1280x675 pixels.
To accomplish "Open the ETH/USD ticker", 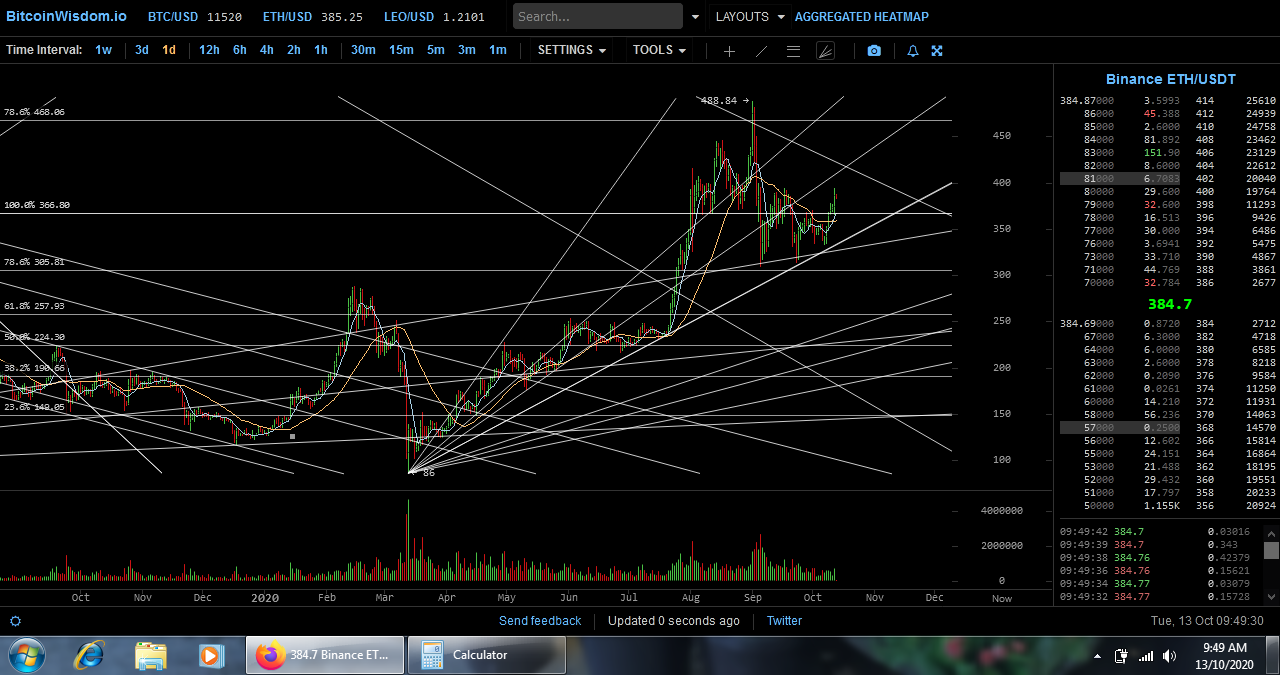I will pos(313,17).
